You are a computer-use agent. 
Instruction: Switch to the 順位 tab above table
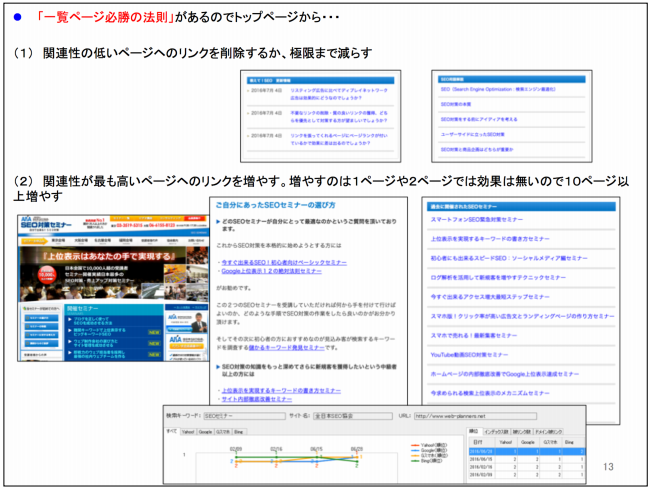[474, 431]
